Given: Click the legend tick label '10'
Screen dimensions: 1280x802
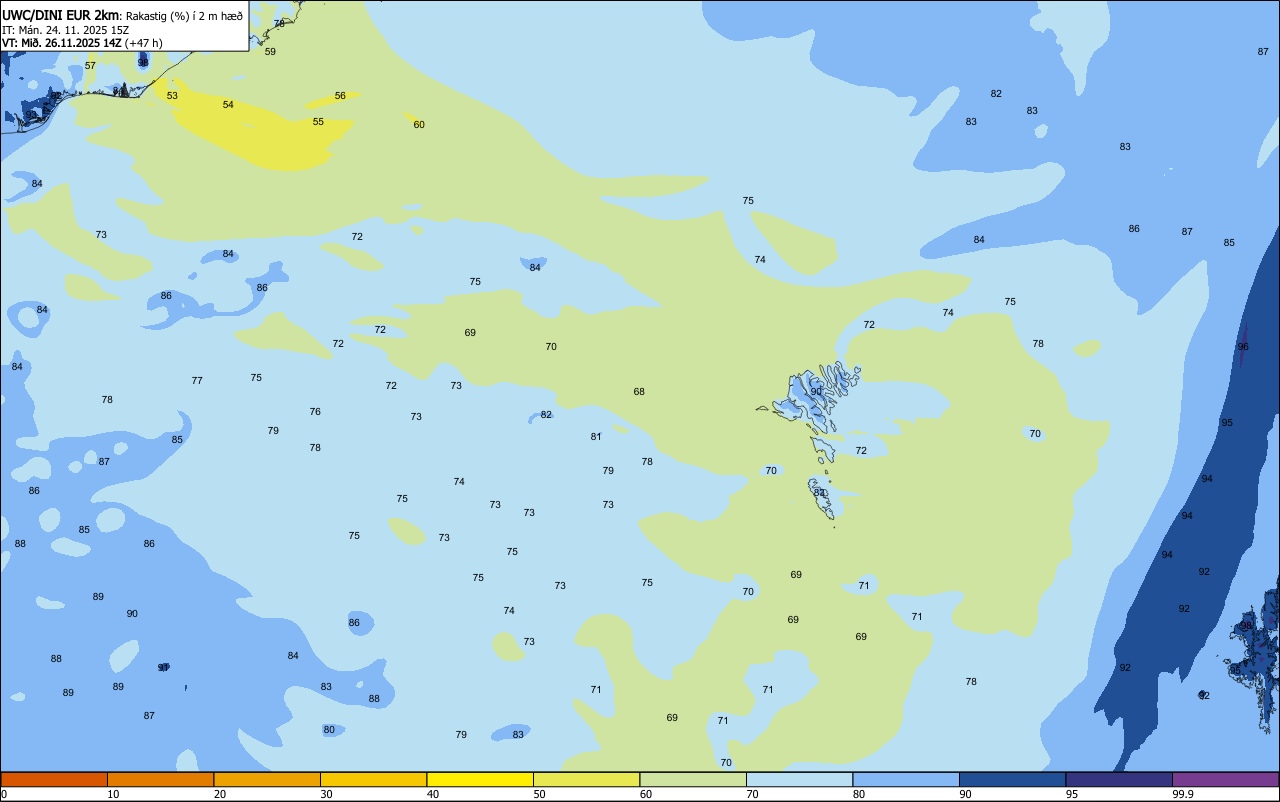Looking at the screenshot, I should click(x=113, y=794).
